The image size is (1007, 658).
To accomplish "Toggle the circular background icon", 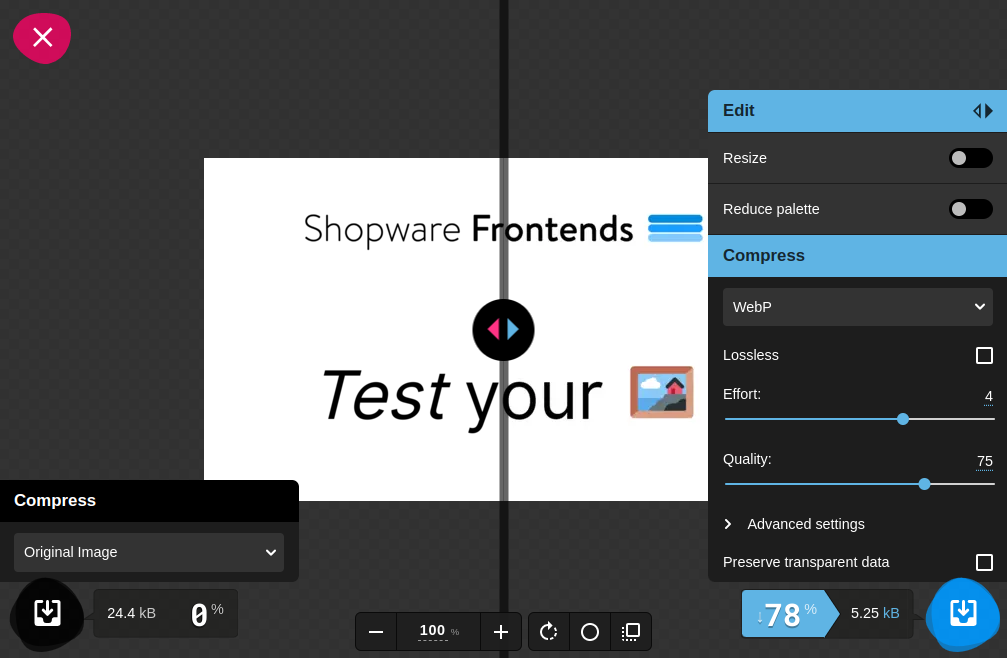I will pyautogui.click(x=590, y=632).
